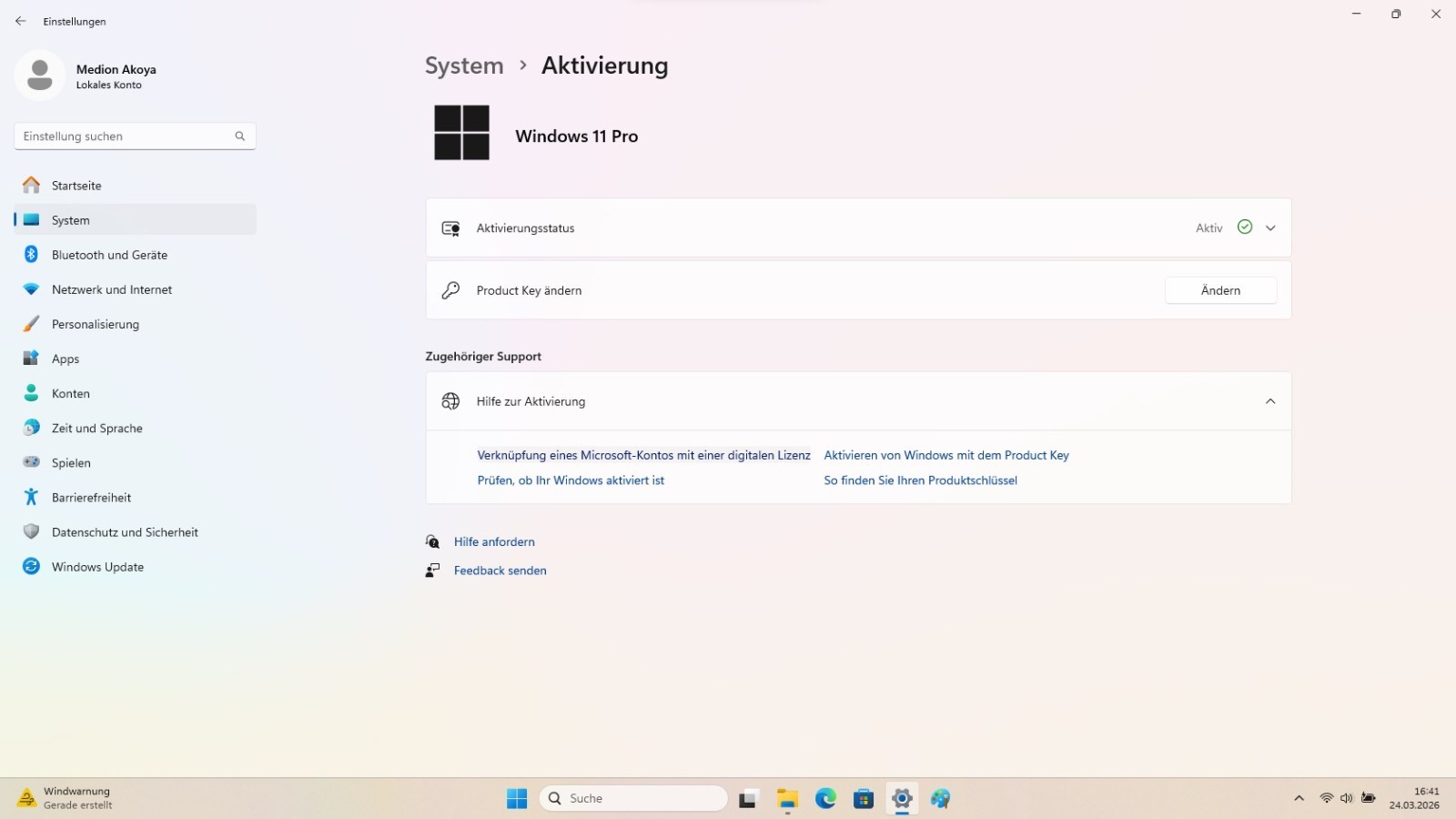Click the key icon beside Product Key ändern
The height and width of the screenshot is (819, 1456).
(450, 290)
